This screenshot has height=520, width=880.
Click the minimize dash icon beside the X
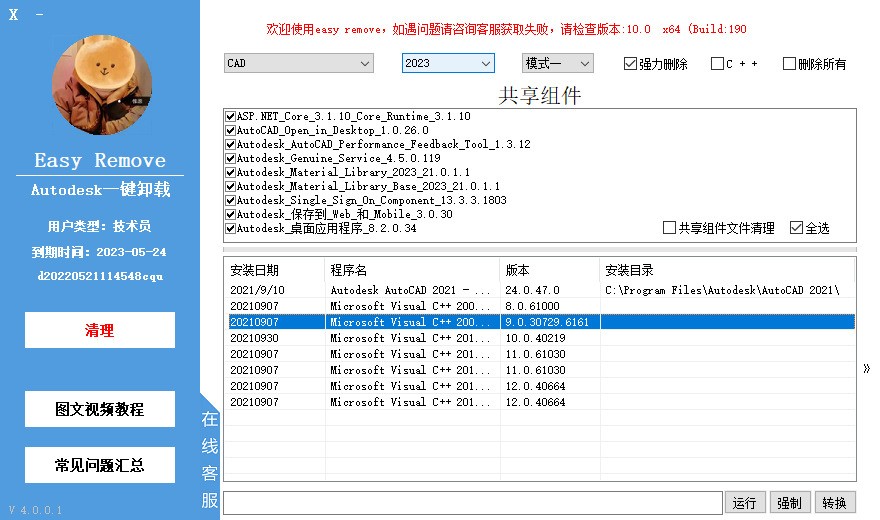[39, 15]
